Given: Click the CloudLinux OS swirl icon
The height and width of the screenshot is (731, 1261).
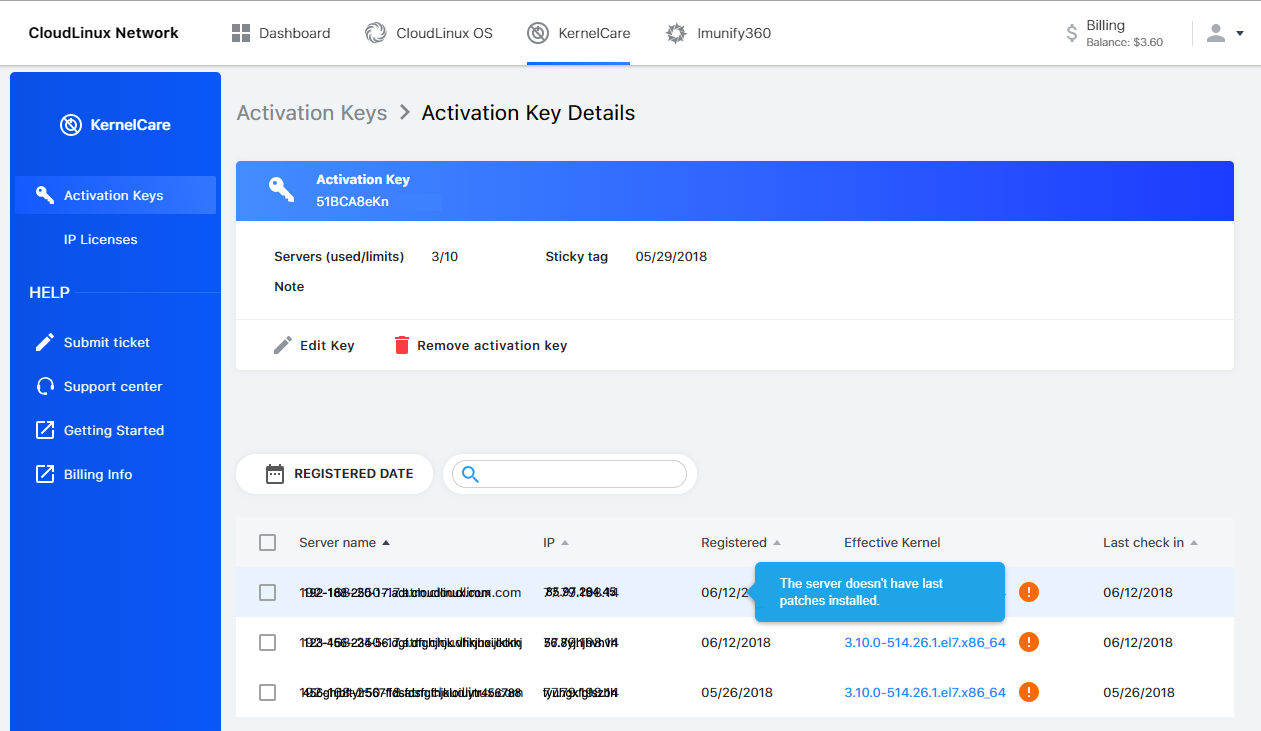Looking at the screenshot, I should [376, 33].
